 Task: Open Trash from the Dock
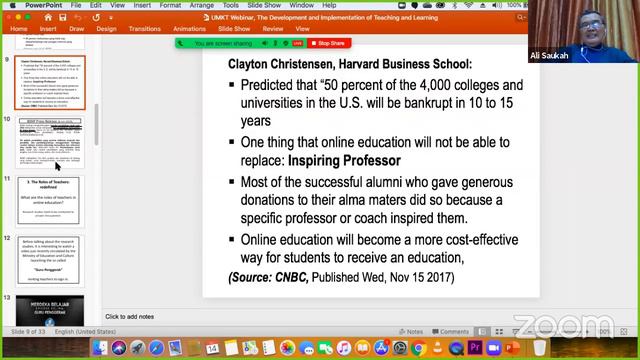click(x=539, y=348)
